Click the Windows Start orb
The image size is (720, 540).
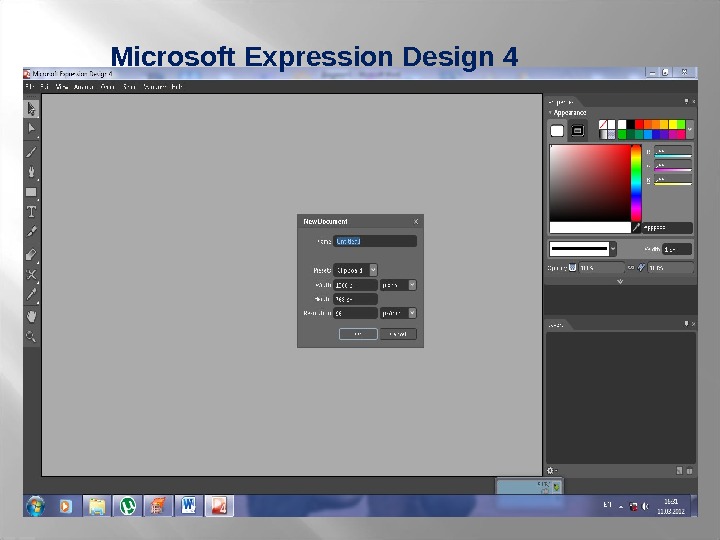[x=35, y=506]
